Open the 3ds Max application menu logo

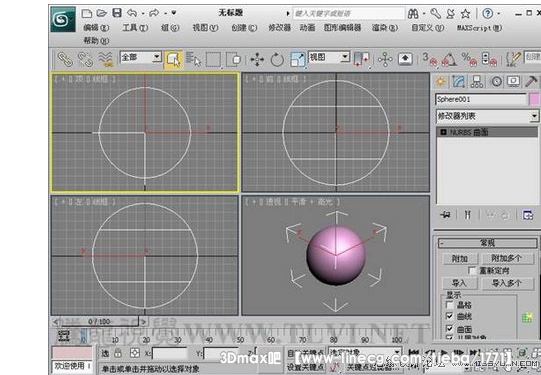tap(63, 19)
